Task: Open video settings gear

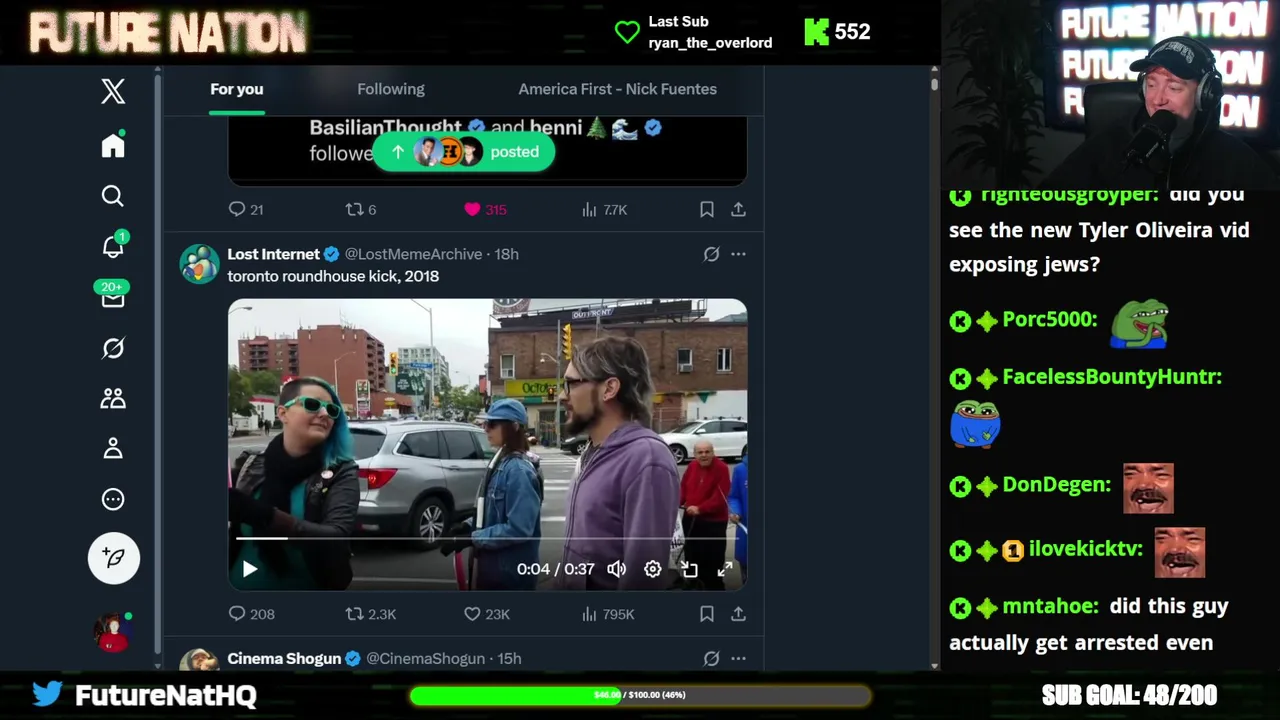Action: pos(653,569)
